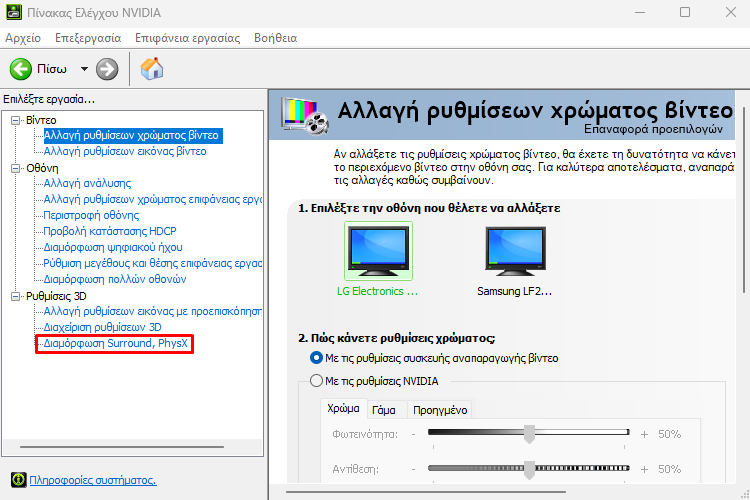Open Αλλαγή ρυθμίσεων εικόνας βίντεο

pyautogui.click(x=125, y=151)
